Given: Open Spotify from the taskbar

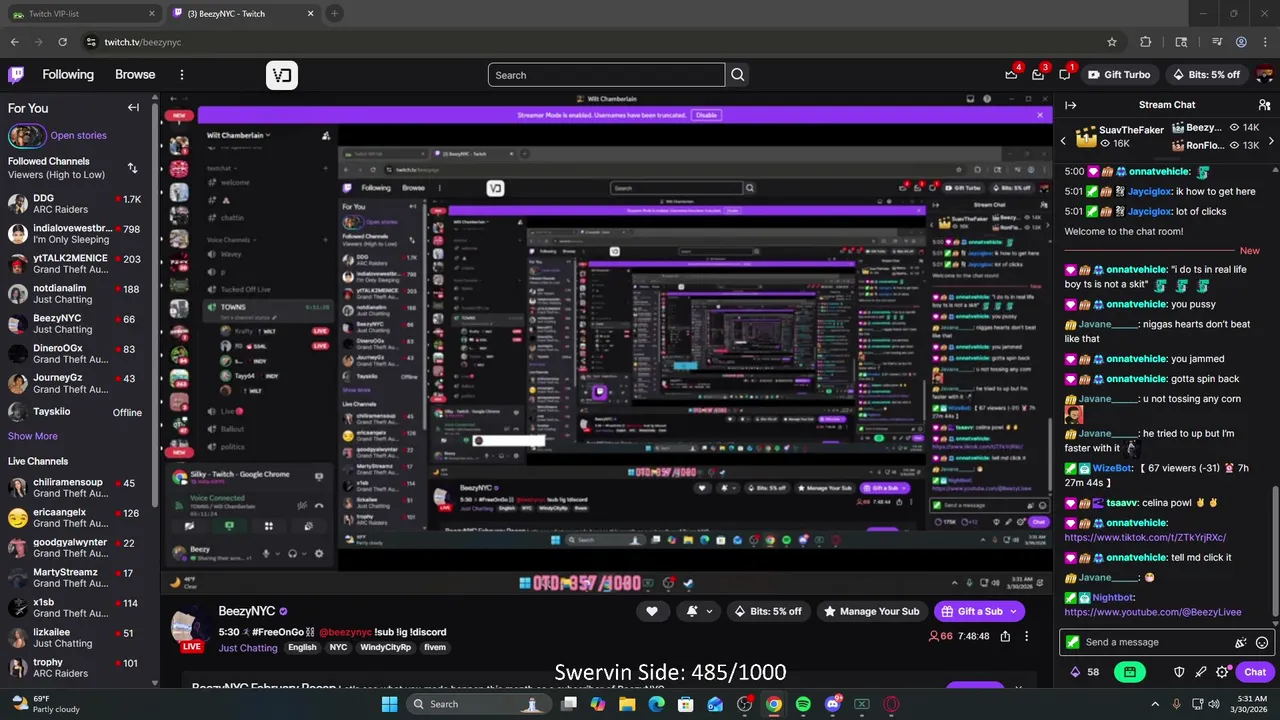Looking at the screenshot, I should coord(803,704).
